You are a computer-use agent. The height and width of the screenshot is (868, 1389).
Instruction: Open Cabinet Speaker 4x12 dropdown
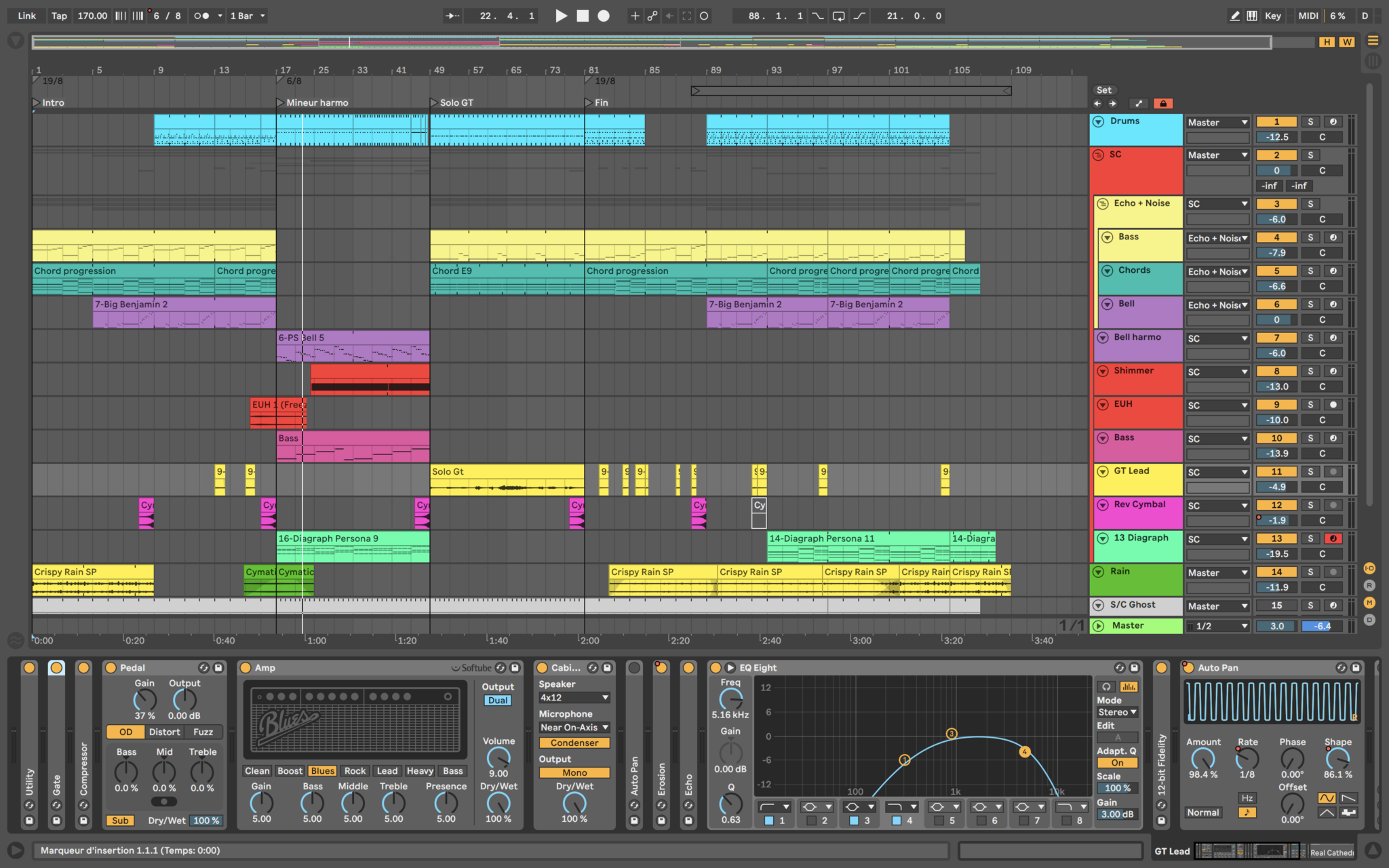coord(574,698)
